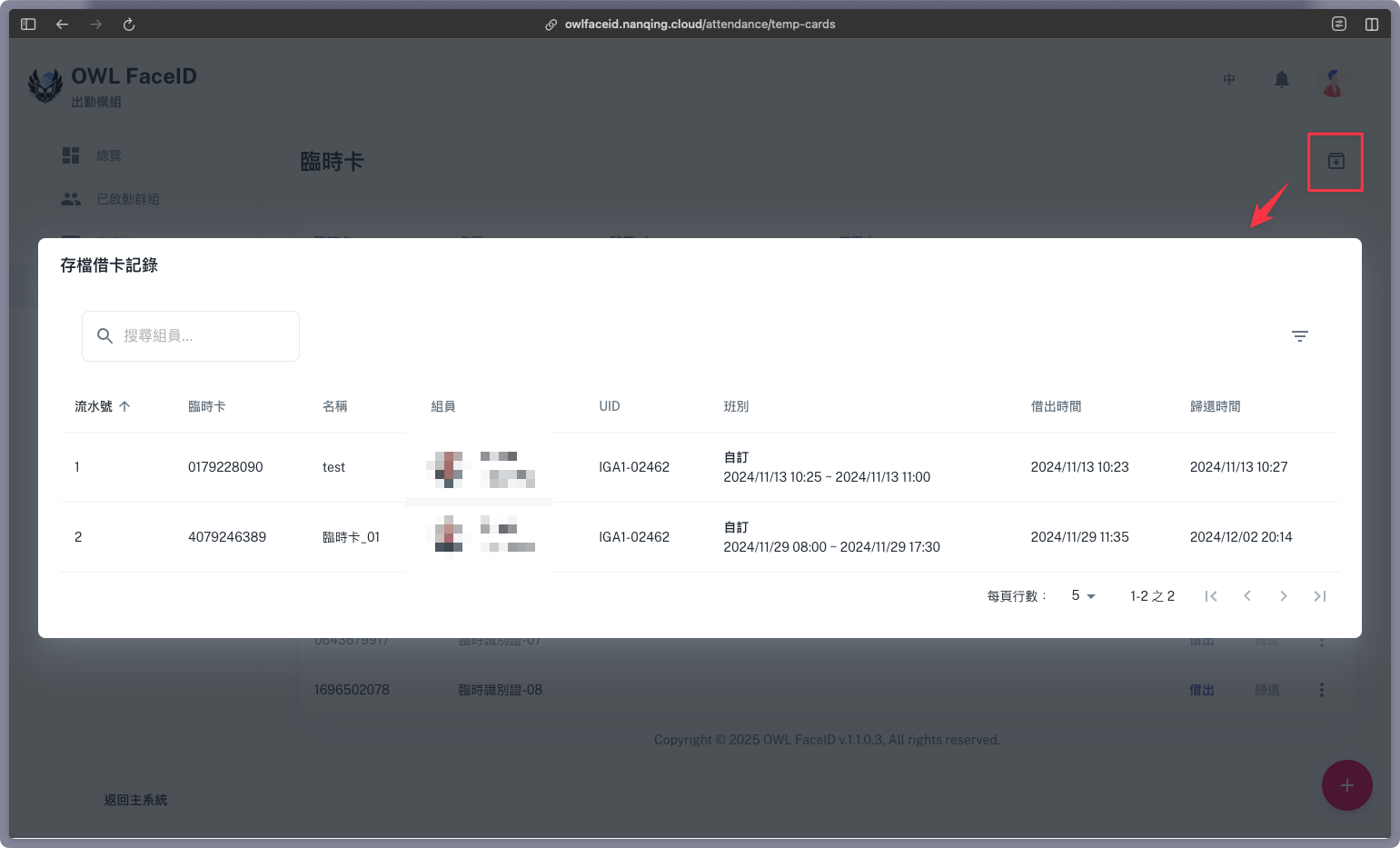Open 總覽 in the sidebar
This screenshot has width=1400, height=848.
coord(108,155)
